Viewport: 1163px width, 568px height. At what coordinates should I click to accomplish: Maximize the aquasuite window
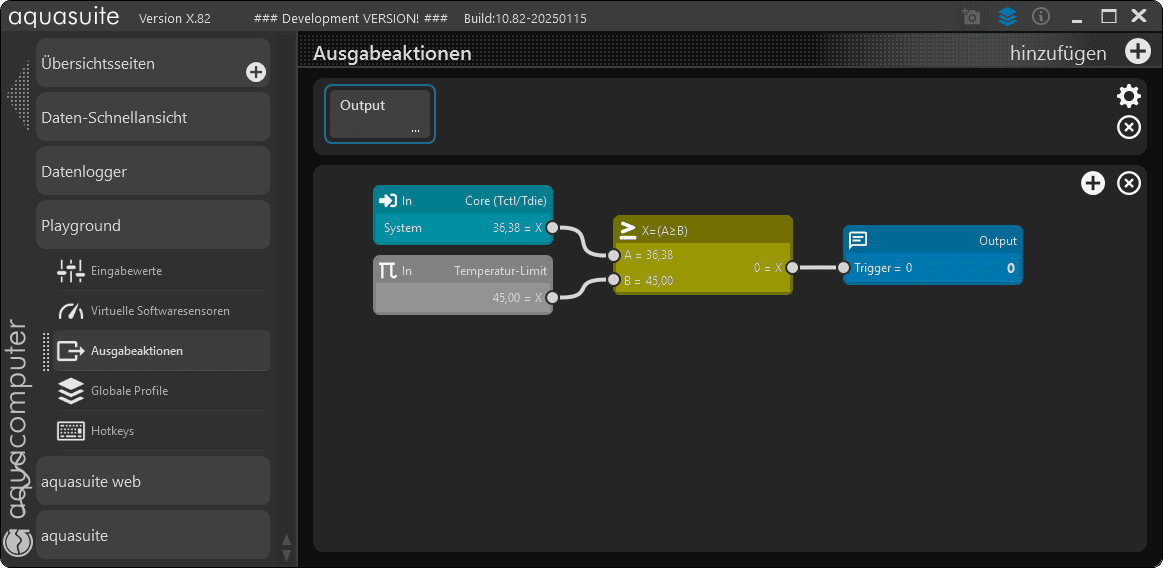[1109, 16]
